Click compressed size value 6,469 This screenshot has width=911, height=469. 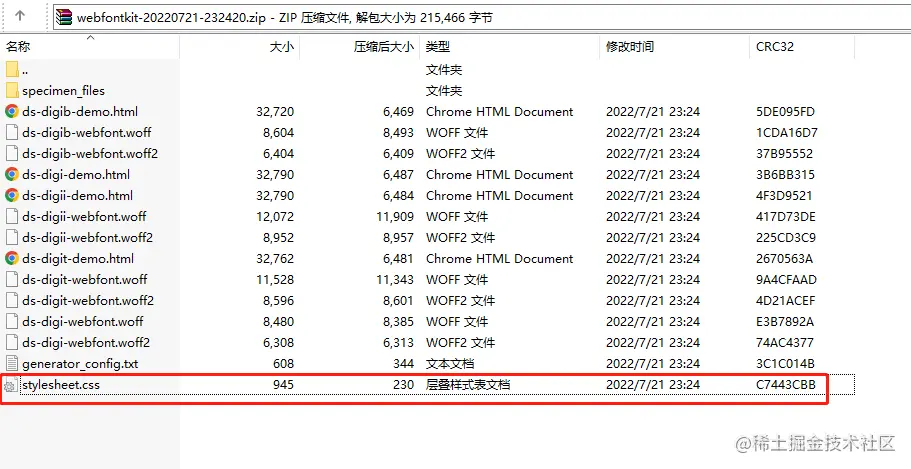pyautogui.click(x=399, y=112)
